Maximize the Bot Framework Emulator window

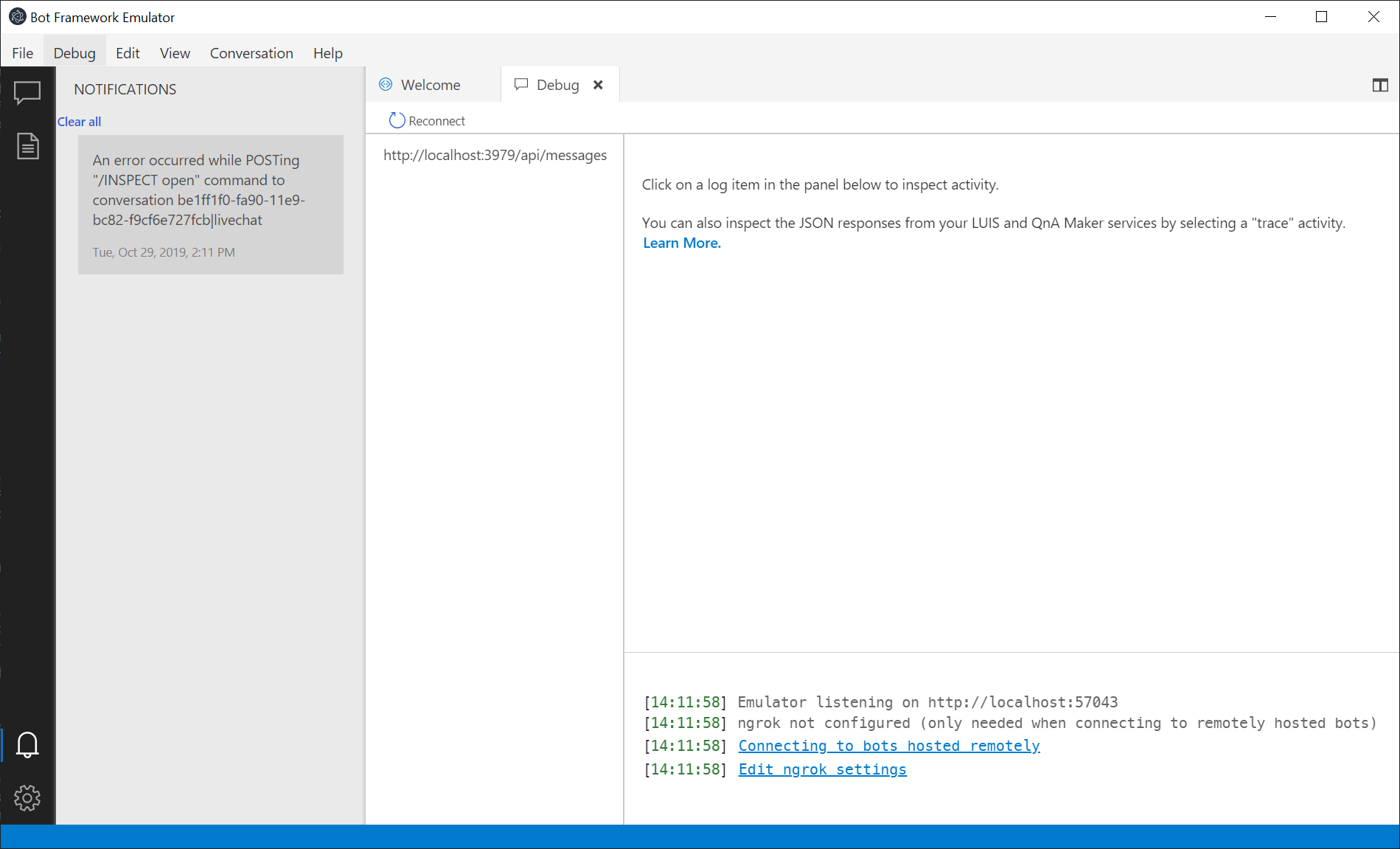(1321, 16)
